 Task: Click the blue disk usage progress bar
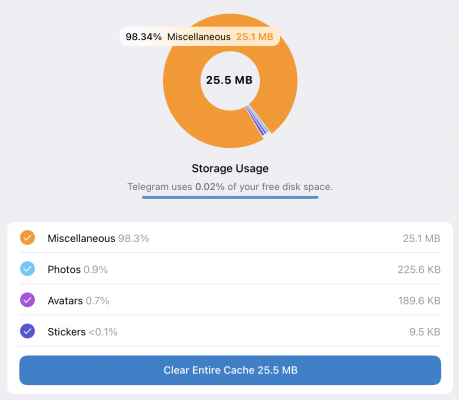pyautogui.click(x=230, y=197)
